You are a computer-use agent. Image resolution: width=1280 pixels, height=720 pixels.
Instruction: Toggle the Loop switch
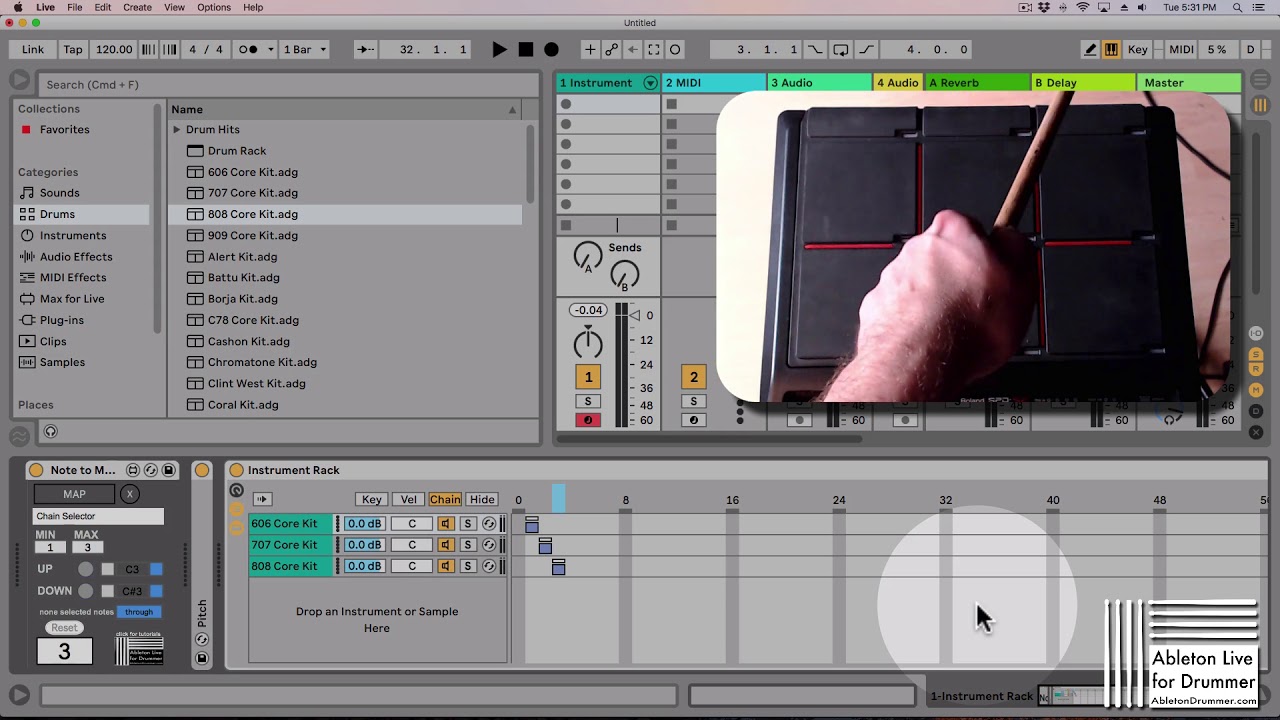[841, 49]
